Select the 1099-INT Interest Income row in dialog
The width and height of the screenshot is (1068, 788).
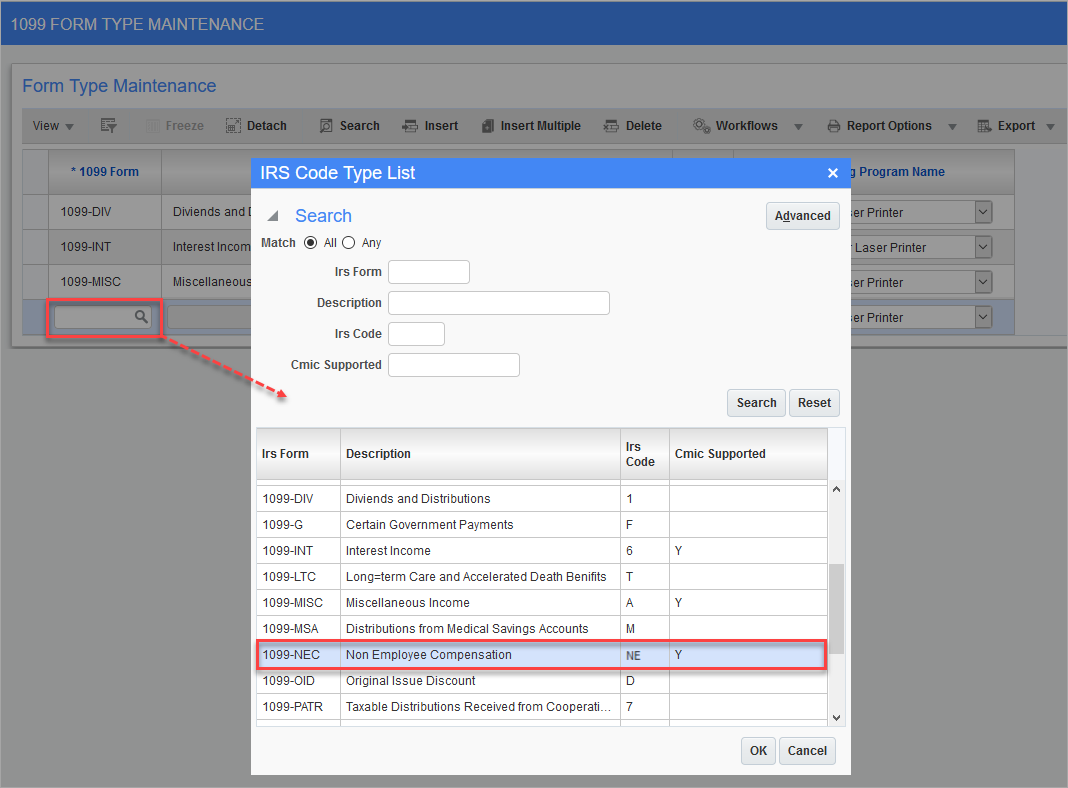[x=541, y=550]
